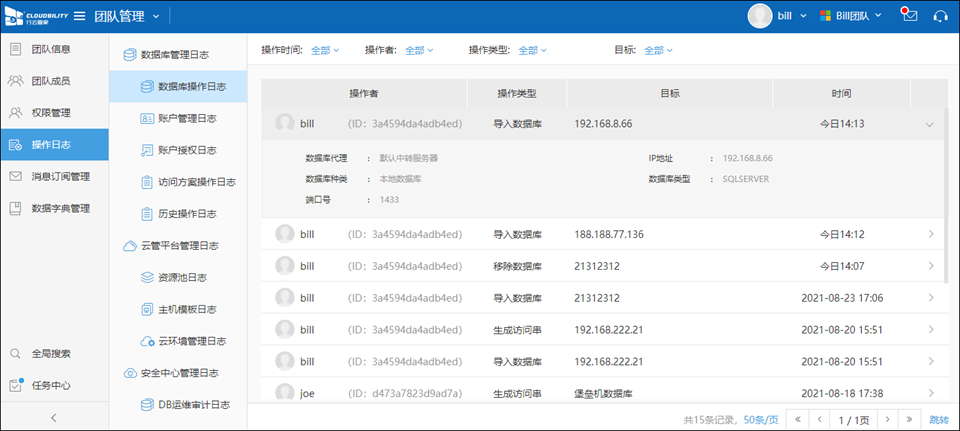Open 全局搜索 global search
960x431 pixels.
[x=50, y=353]
